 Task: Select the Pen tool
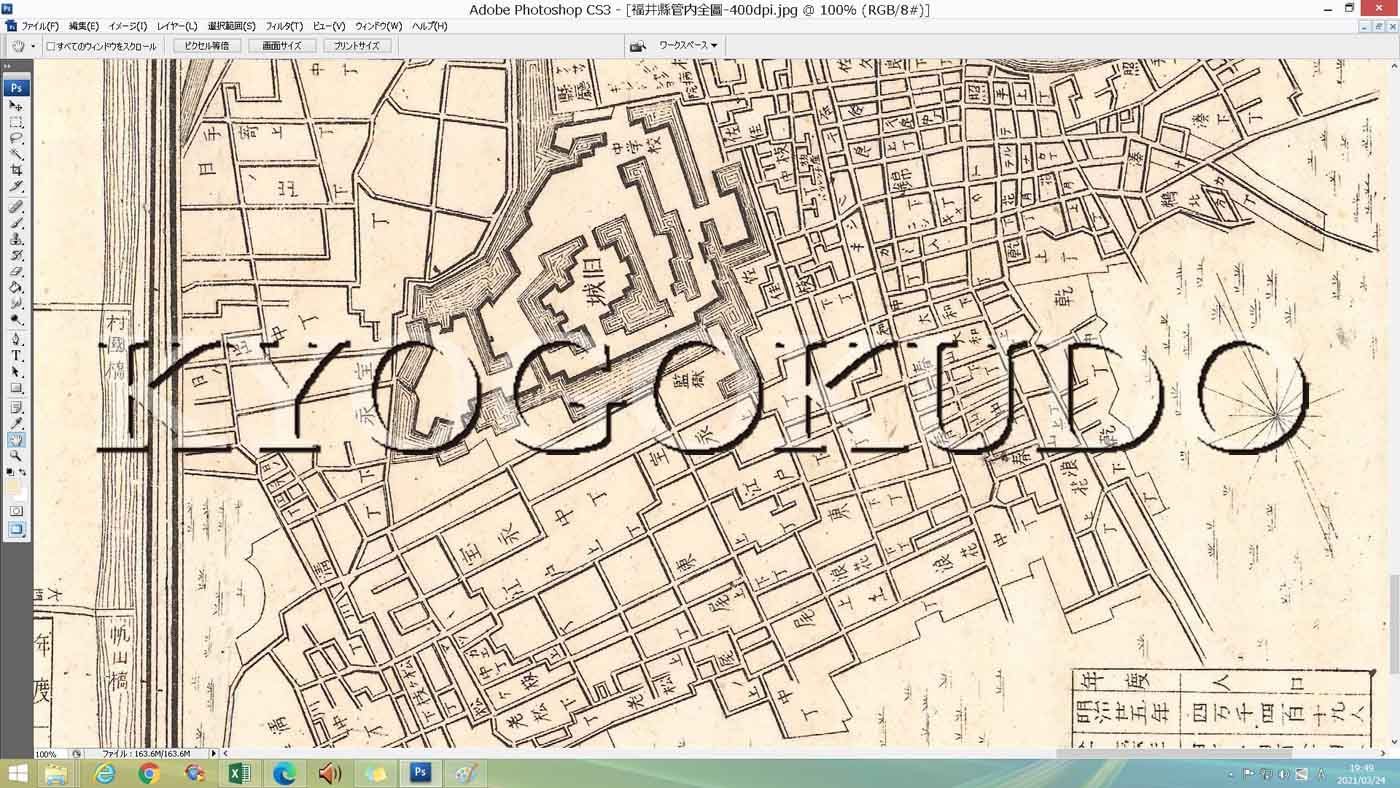tap(16, 339)
